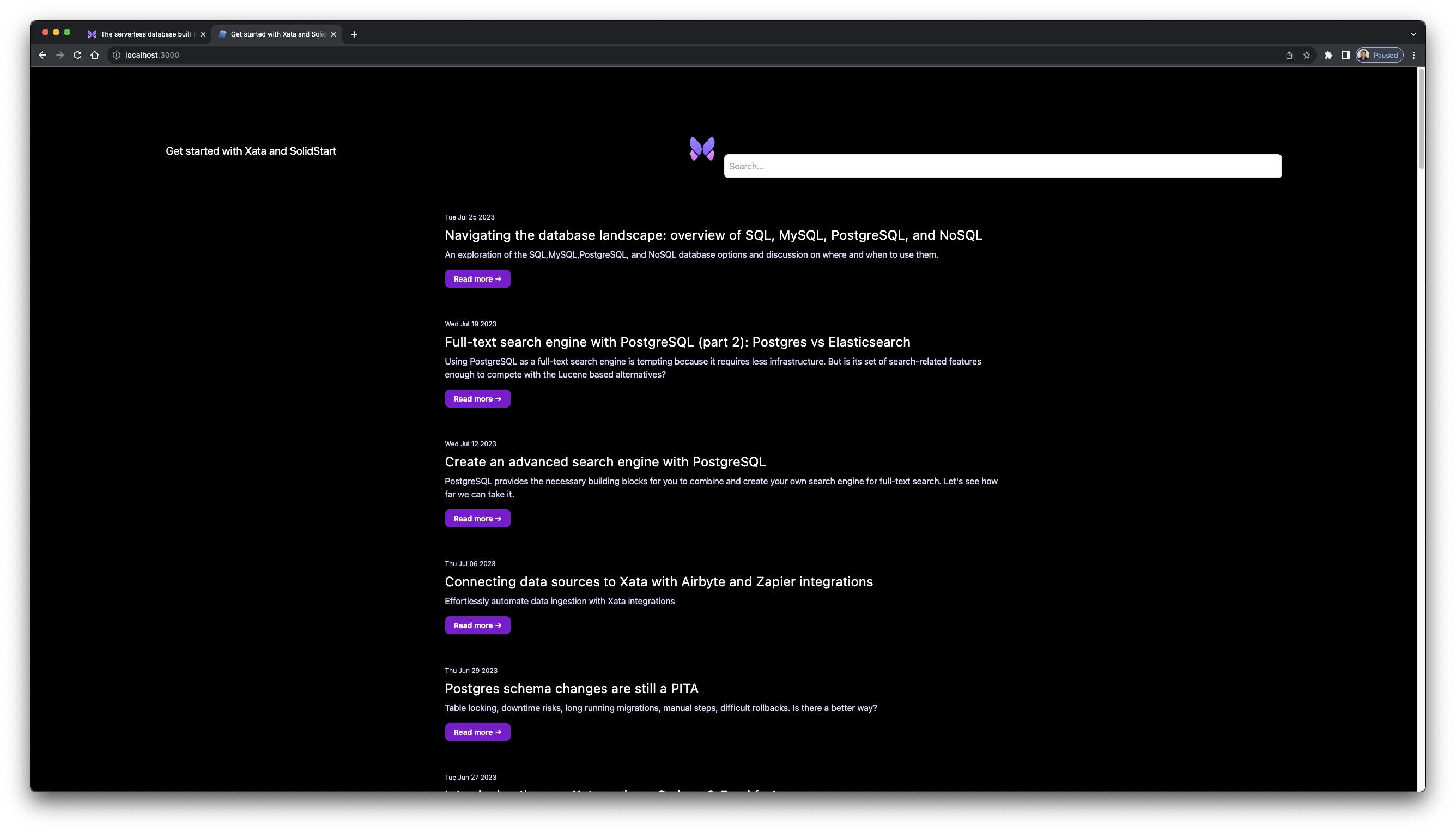This screenshot has height=832, width=1456.
Task: Open the Chrome three-dot menu
Action: (x=1413, y=55)
